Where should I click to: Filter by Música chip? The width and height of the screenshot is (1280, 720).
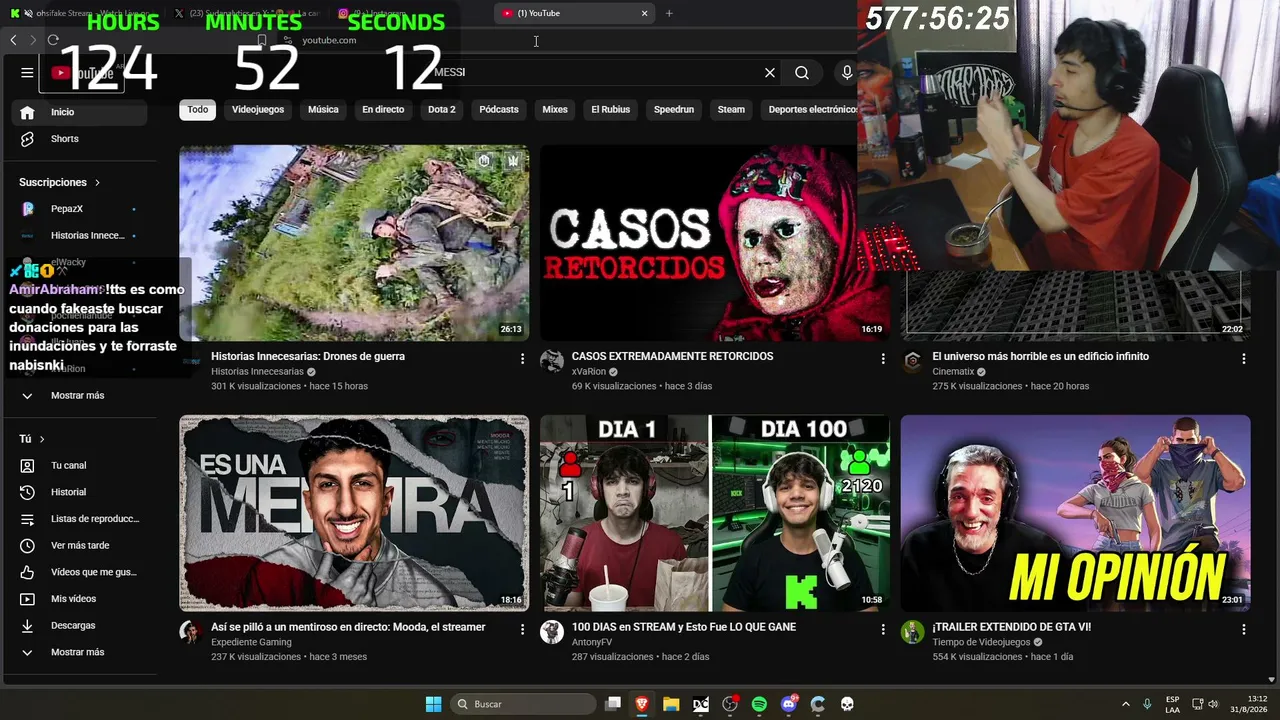coord(323,109)
